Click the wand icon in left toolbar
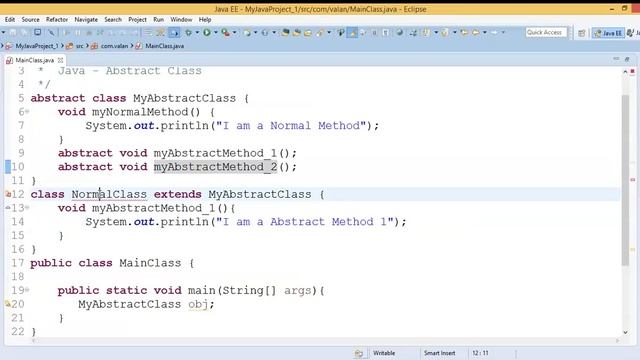Screen dimensions: 640x360 click(51, 32)
